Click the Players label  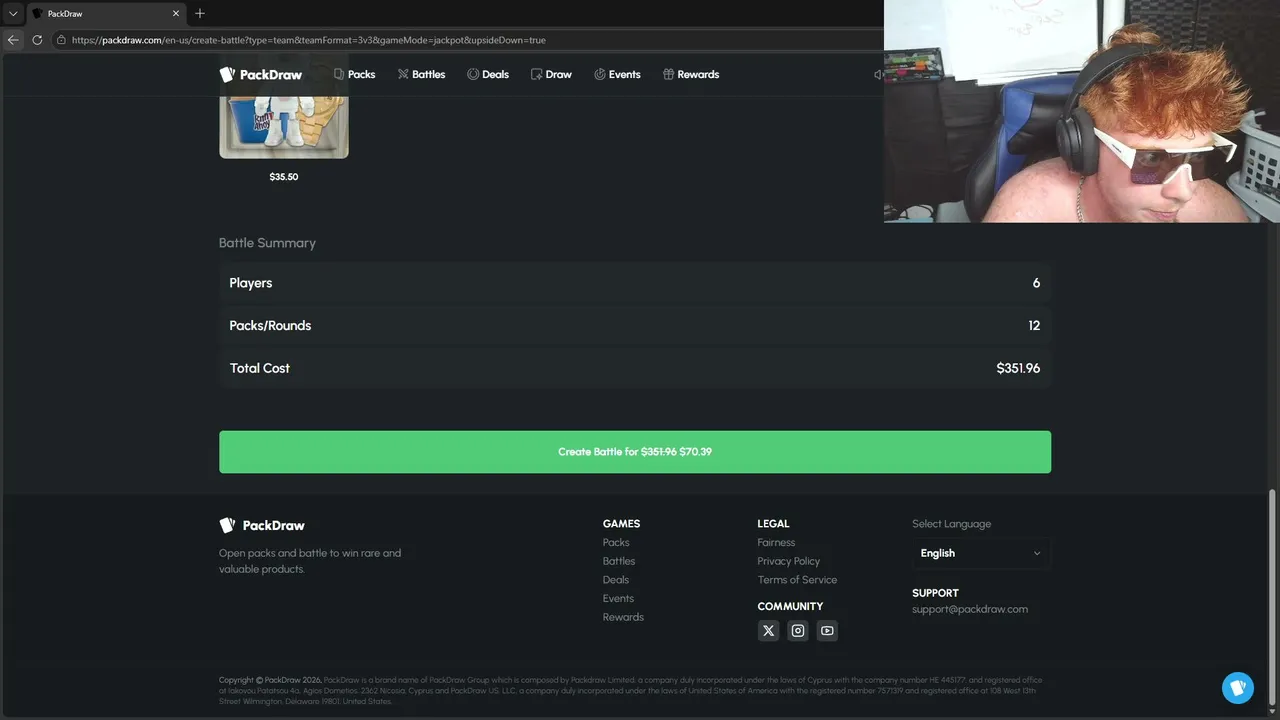point(251,283)
